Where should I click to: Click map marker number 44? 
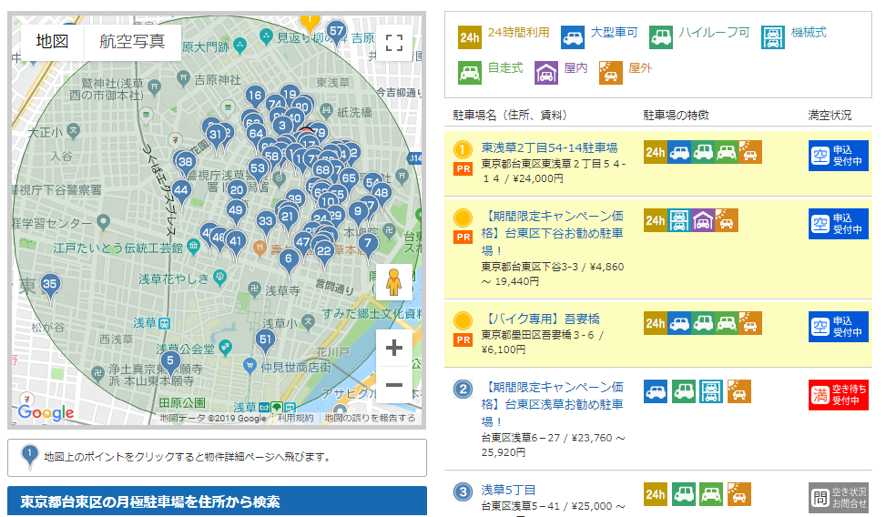(181, 190)
